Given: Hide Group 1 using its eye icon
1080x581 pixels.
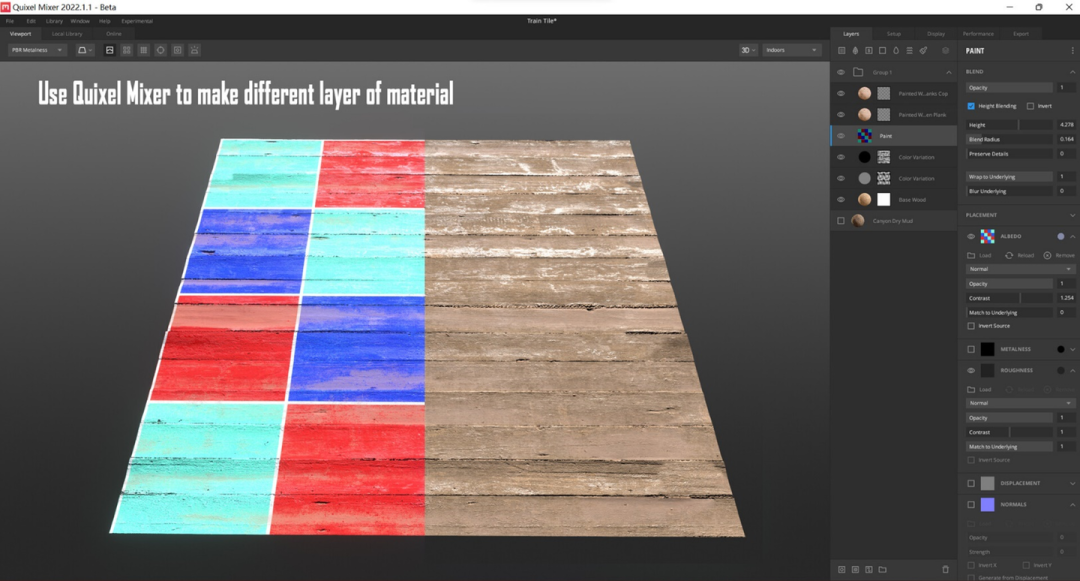Looking at the screenshot, I should (x=841, y=72).
